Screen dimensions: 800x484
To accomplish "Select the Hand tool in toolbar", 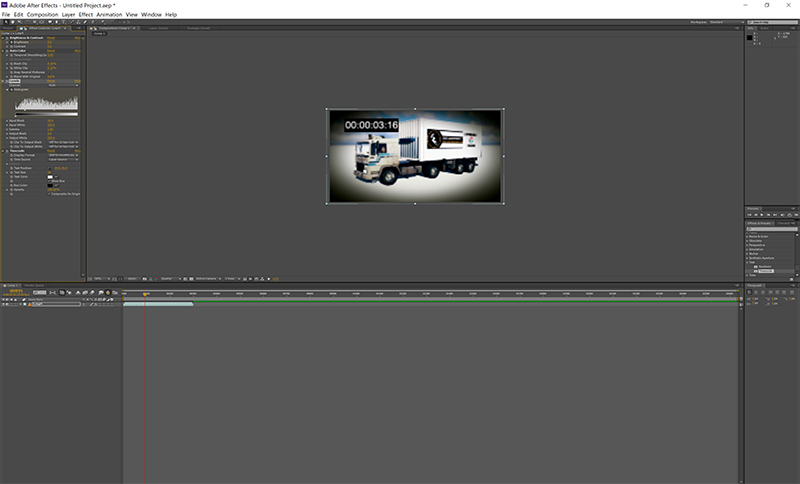I will [13, 22].
